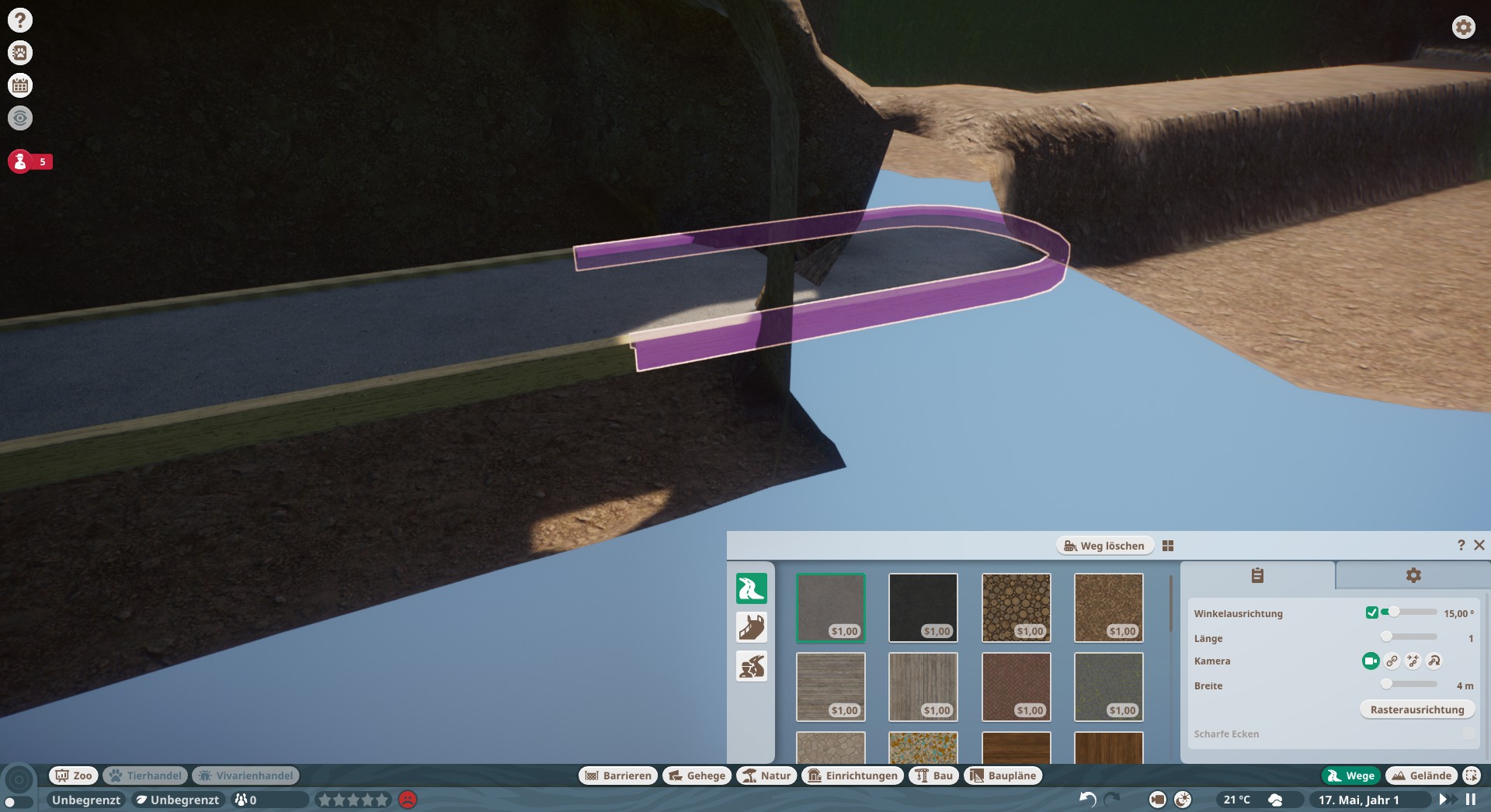Screen dimensions: 1491x812
Task: Select the active Wege tab
Action: click(1351, 776)
